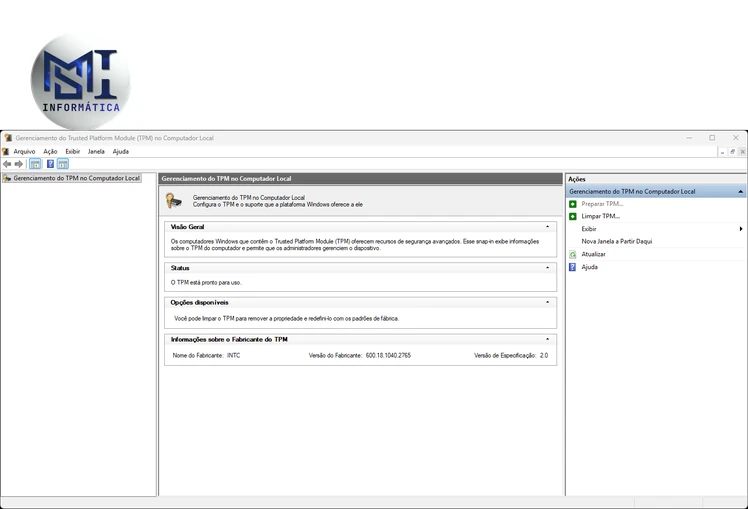Collapse the Ações group header arrow
748x509 pixels.
pos(740,192)
